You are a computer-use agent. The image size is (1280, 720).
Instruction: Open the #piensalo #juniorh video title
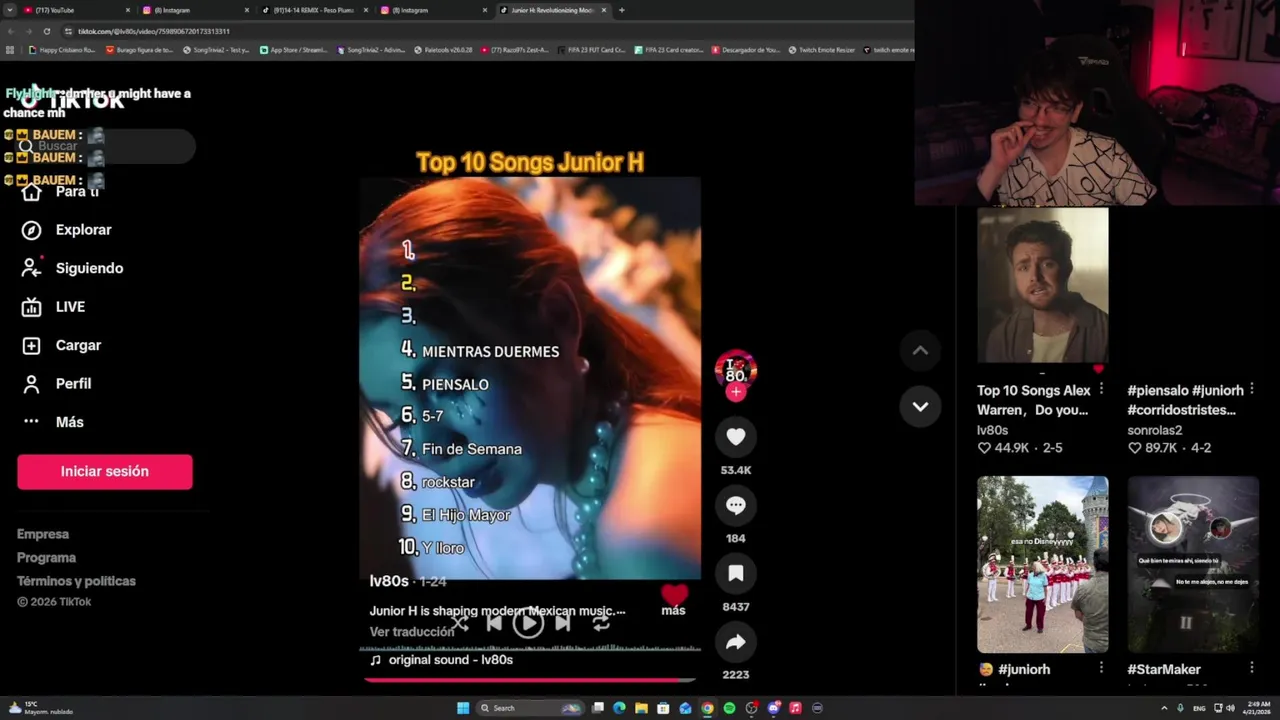pyautogui.click(x=1185, y=400)
